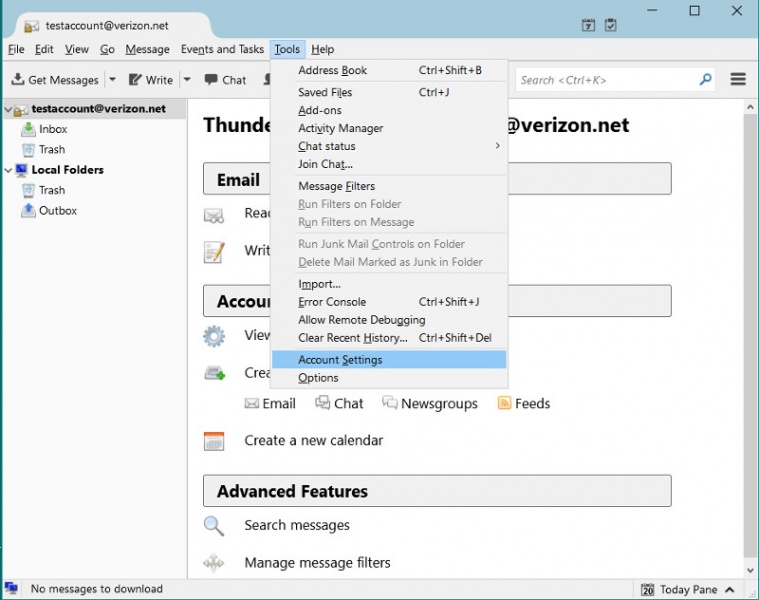Click the Read messages envelope icon
Screen dimensions: 759x600
click(213, 215)
